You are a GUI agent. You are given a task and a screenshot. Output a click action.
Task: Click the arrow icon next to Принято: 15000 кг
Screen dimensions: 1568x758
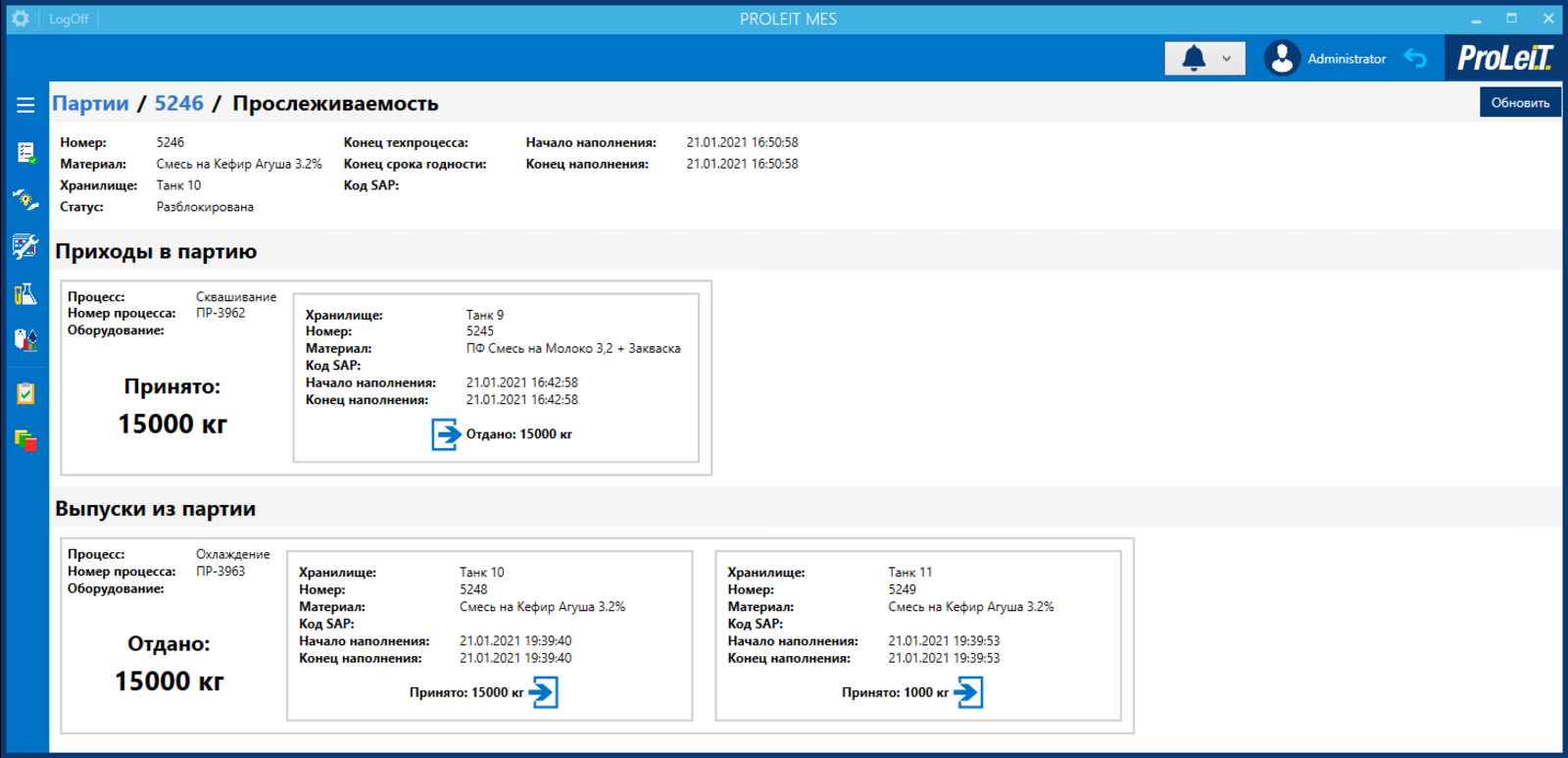543,692
